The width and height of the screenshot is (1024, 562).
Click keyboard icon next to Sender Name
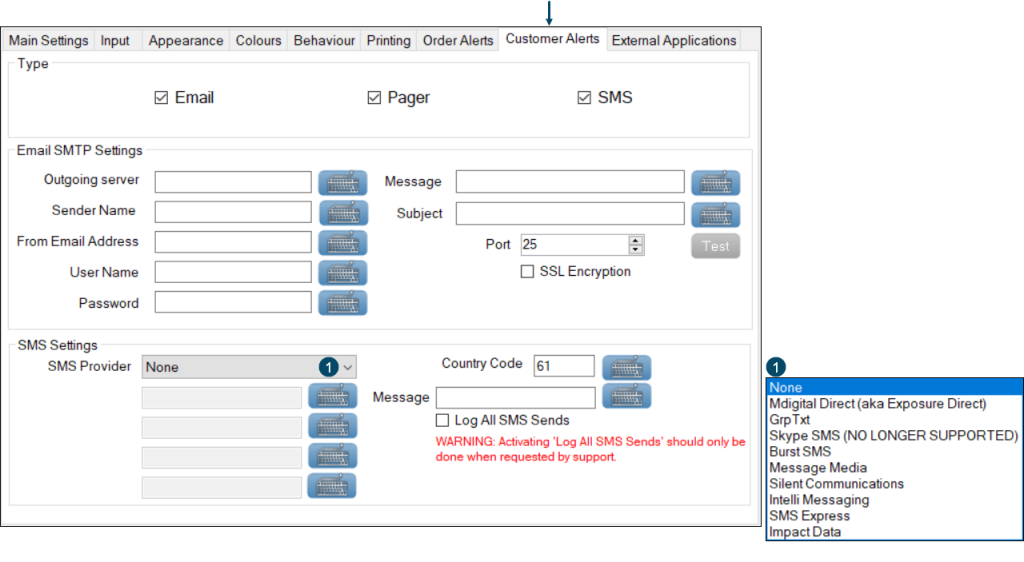point(343,212)
